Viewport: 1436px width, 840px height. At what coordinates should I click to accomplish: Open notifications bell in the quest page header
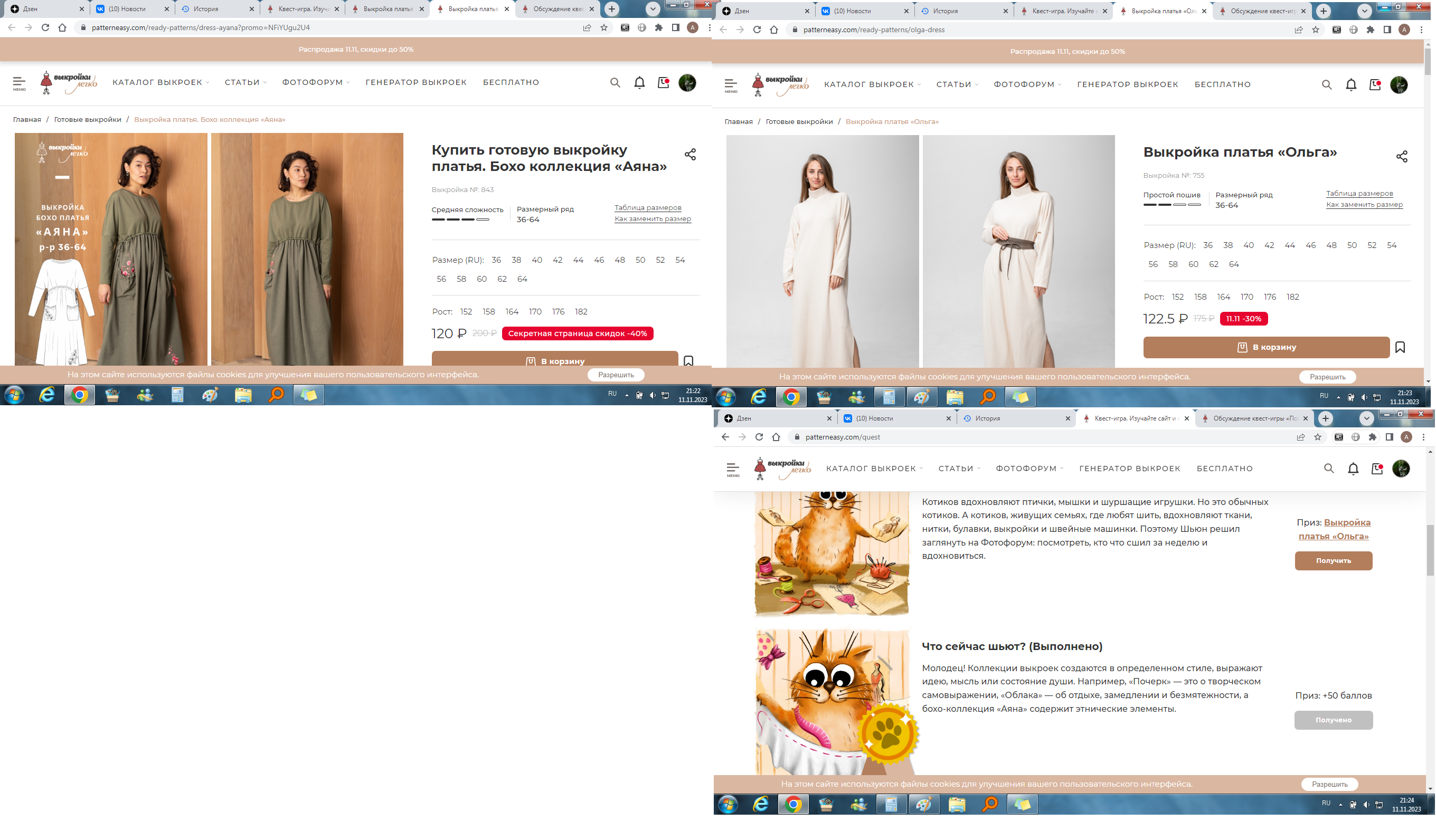click(1353, 469)
